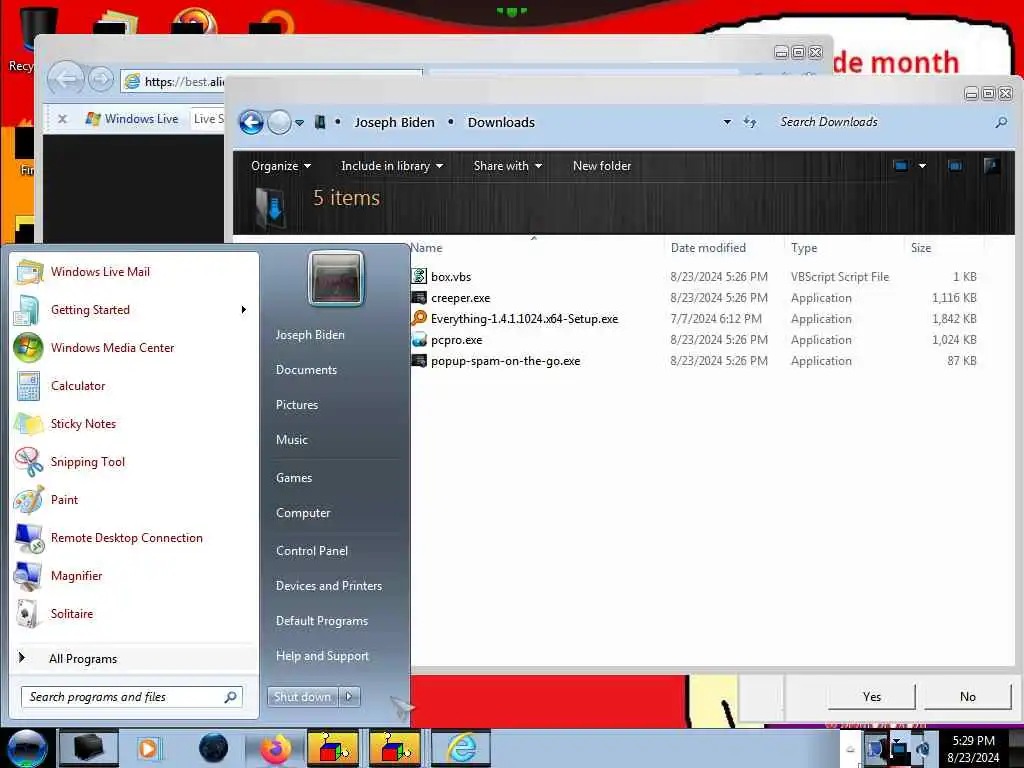Open Devices and Printers
Image resolution: width=1024 pixels, height=768 pixels.
328,586
